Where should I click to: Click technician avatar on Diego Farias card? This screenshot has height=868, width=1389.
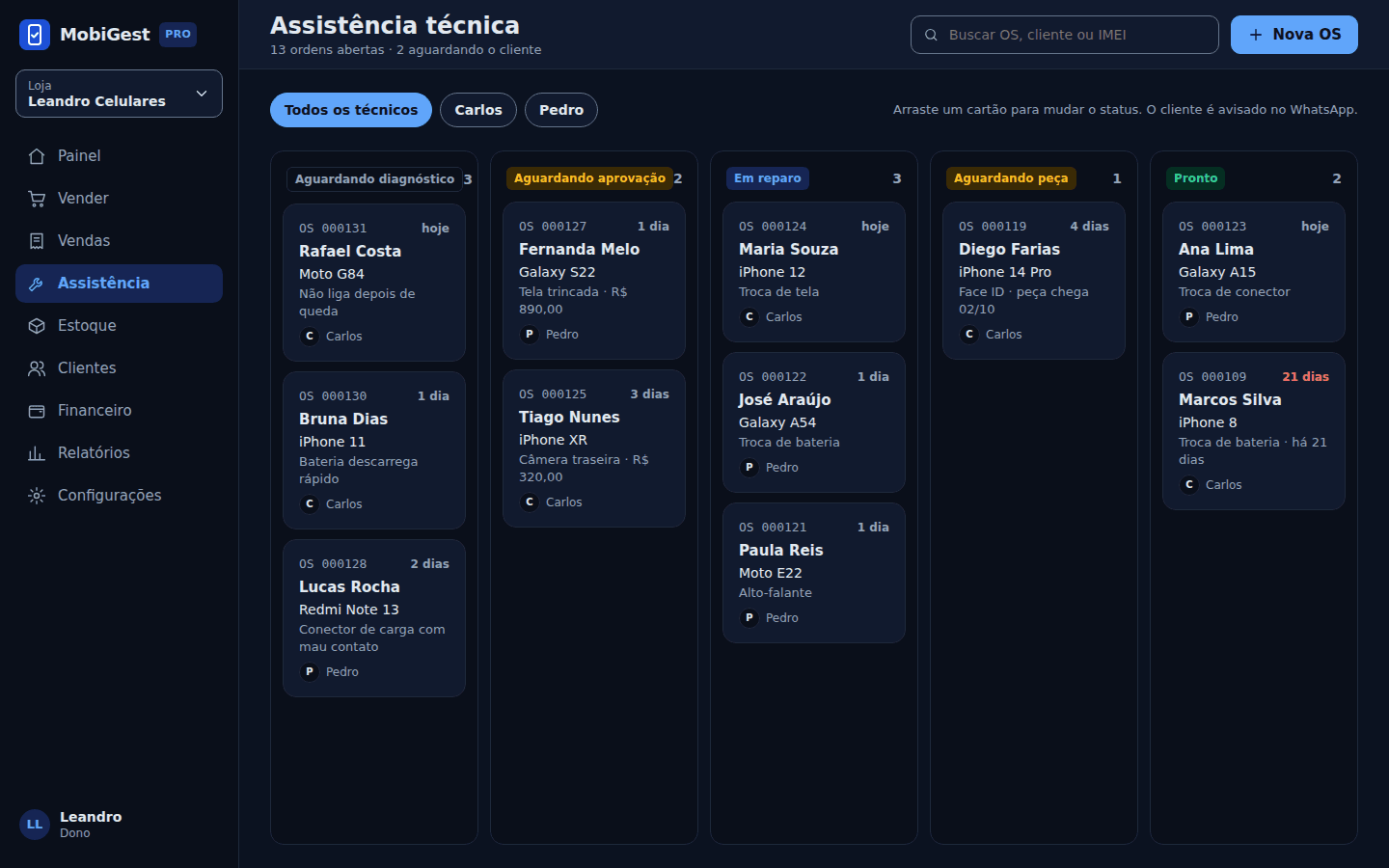pos(969,335)
